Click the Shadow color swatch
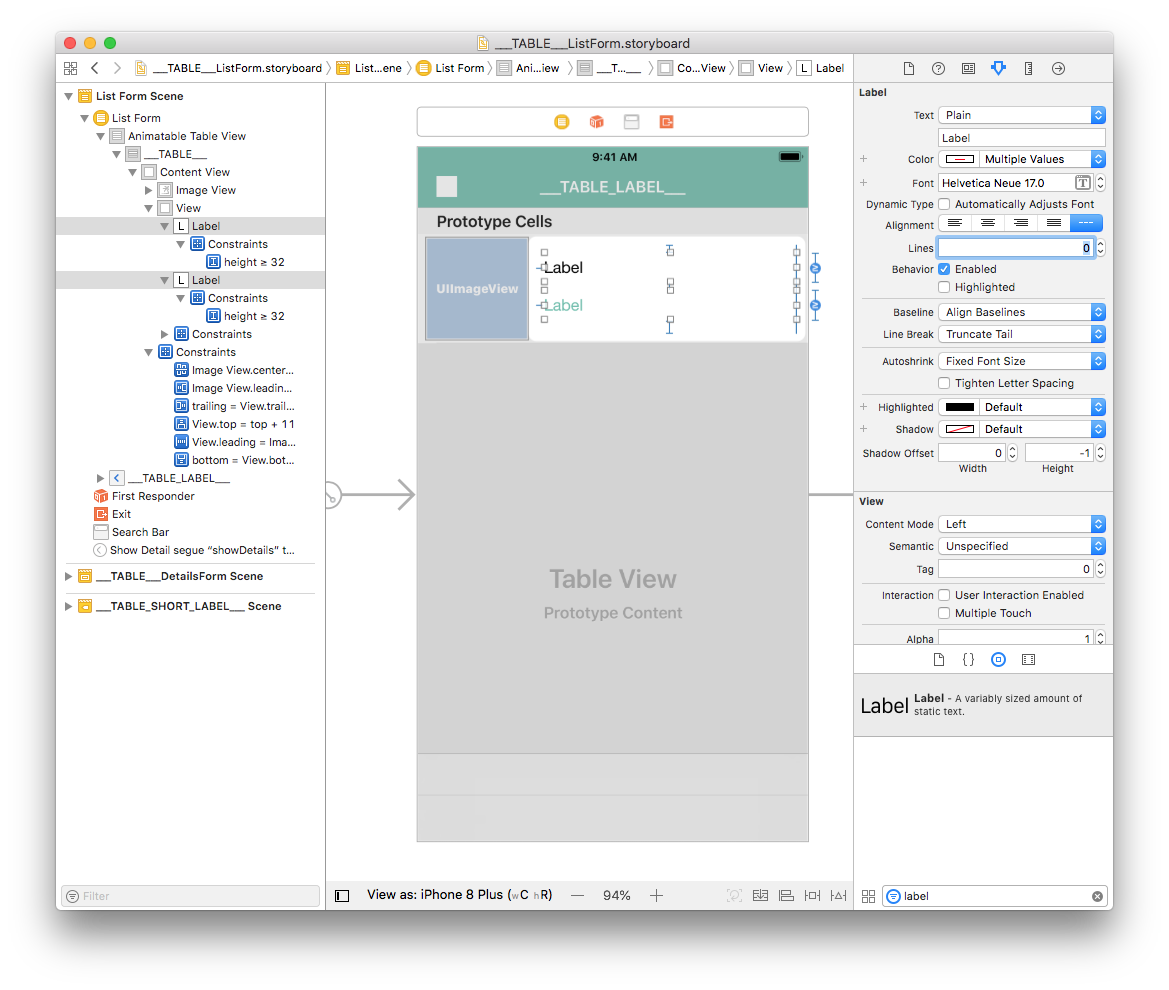Viewport: 1169px width, 990px height. point(960,429)
